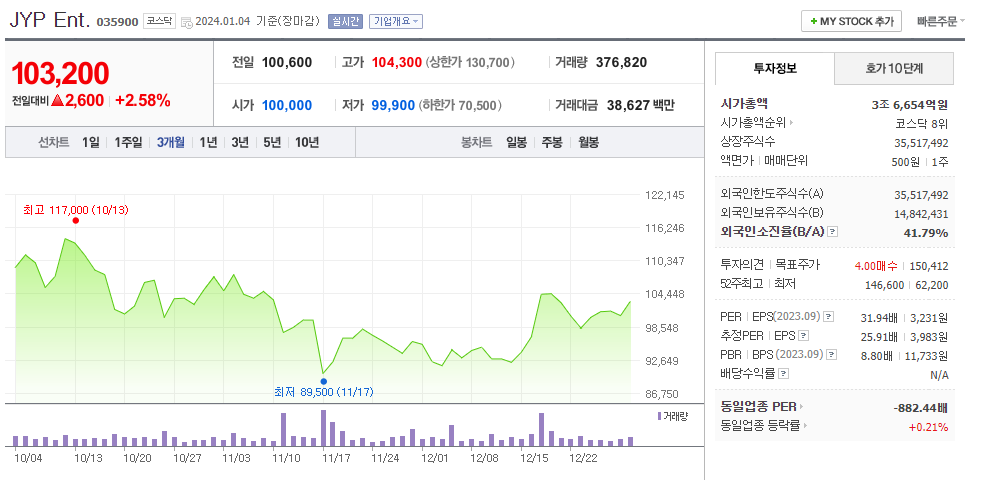Expand the 기업개요 dropdown
The height and width of the screenshot is (480, 1003).
(x=396, y=21)
